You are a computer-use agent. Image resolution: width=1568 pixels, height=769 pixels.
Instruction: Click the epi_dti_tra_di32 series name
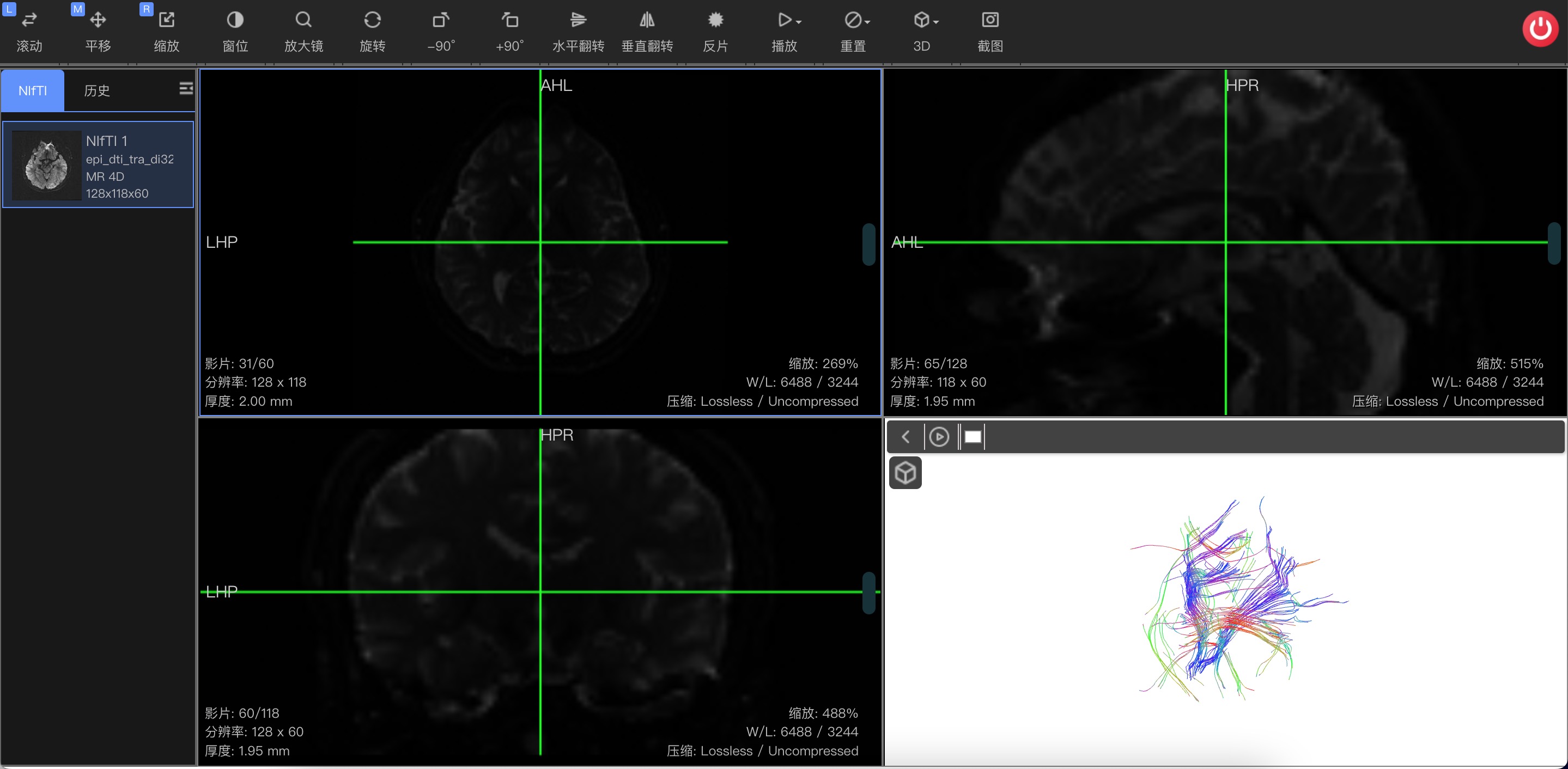[x=130, y=159]
